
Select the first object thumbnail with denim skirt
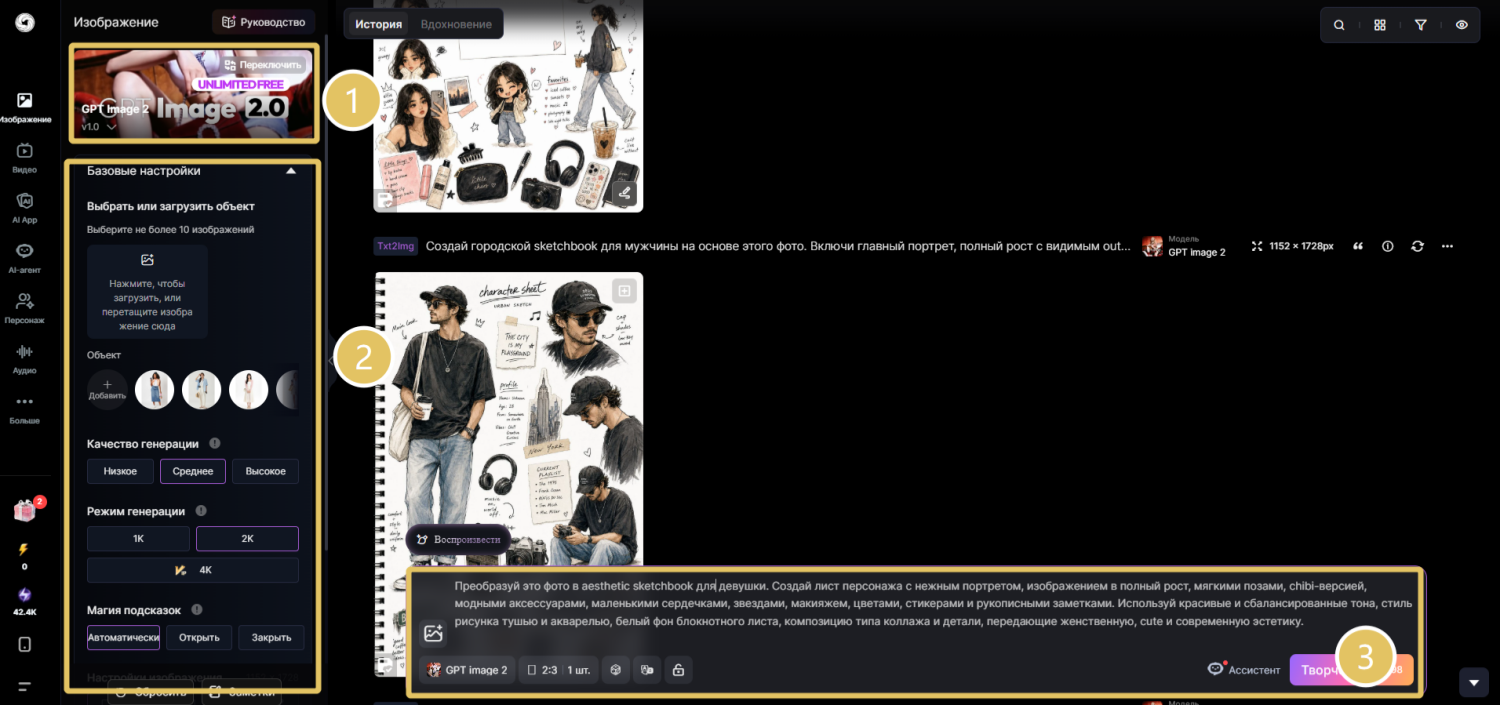[x=155, y=390]
